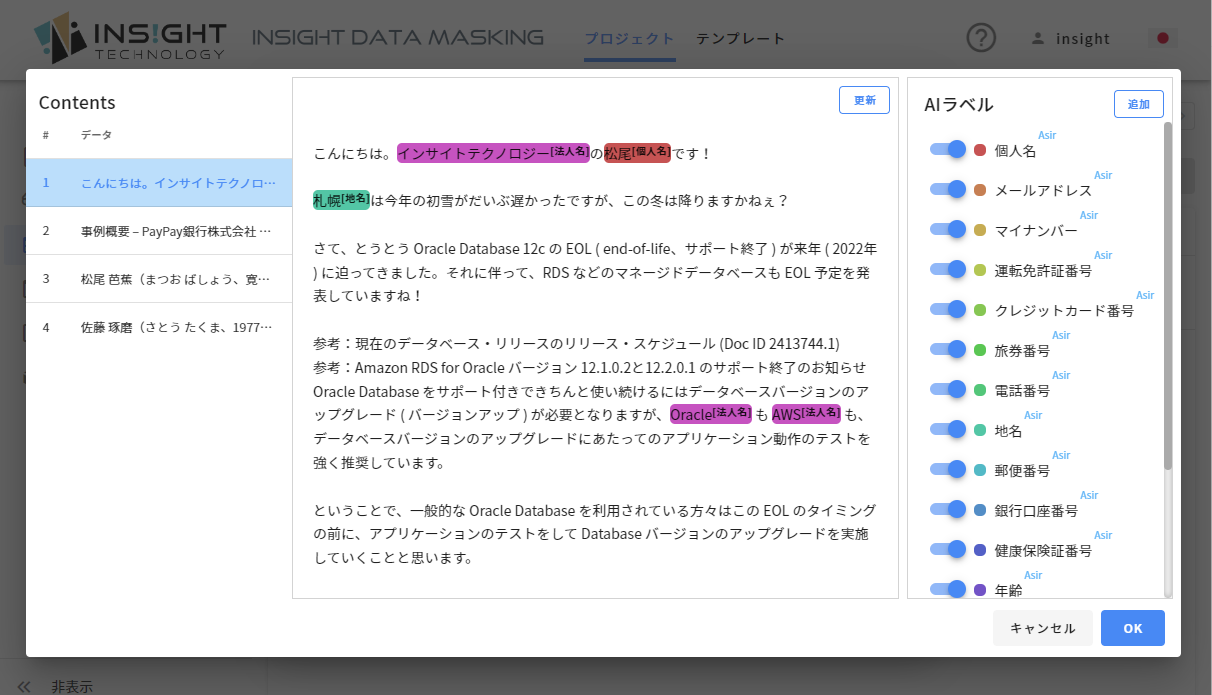Click the 更新 button
1212x695 pixels.
pos(864,100)
